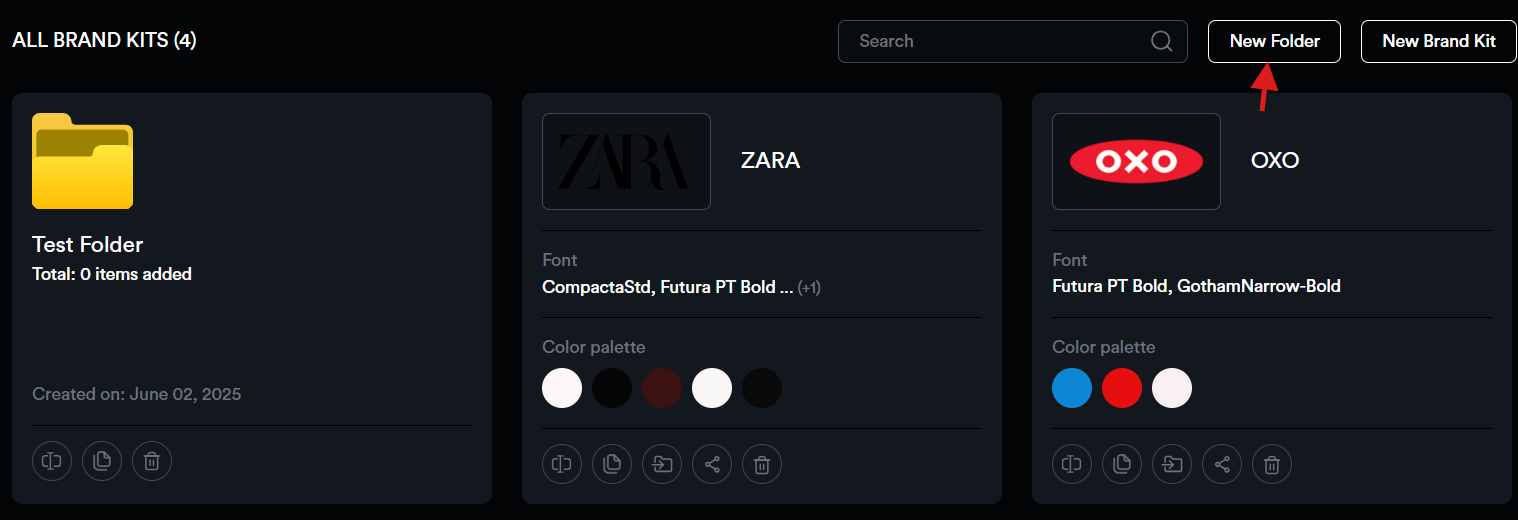
Task: Rename the OXO brand kit
Action: pos(1072,464)
